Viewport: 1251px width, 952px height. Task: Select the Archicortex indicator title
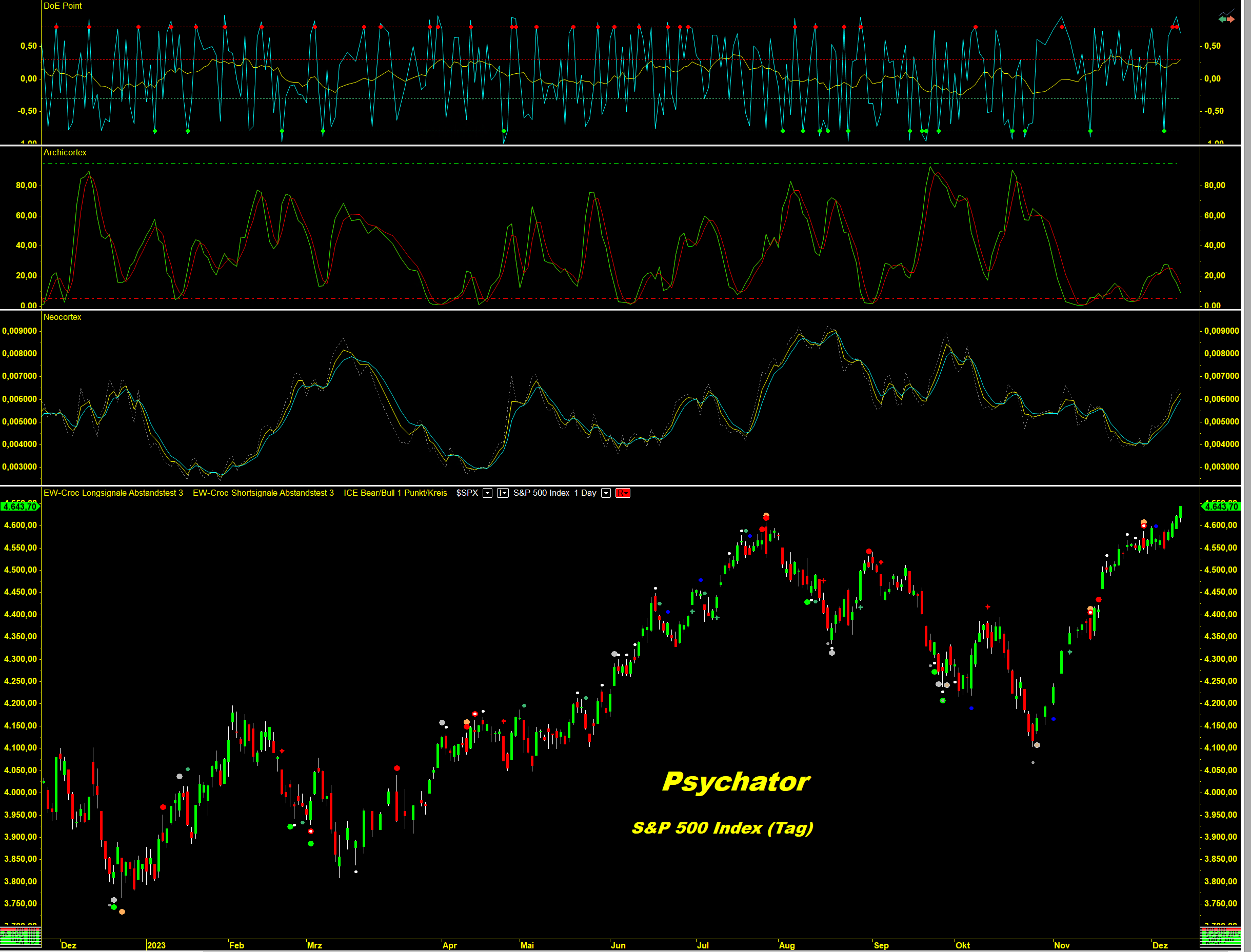pos(65,152)
